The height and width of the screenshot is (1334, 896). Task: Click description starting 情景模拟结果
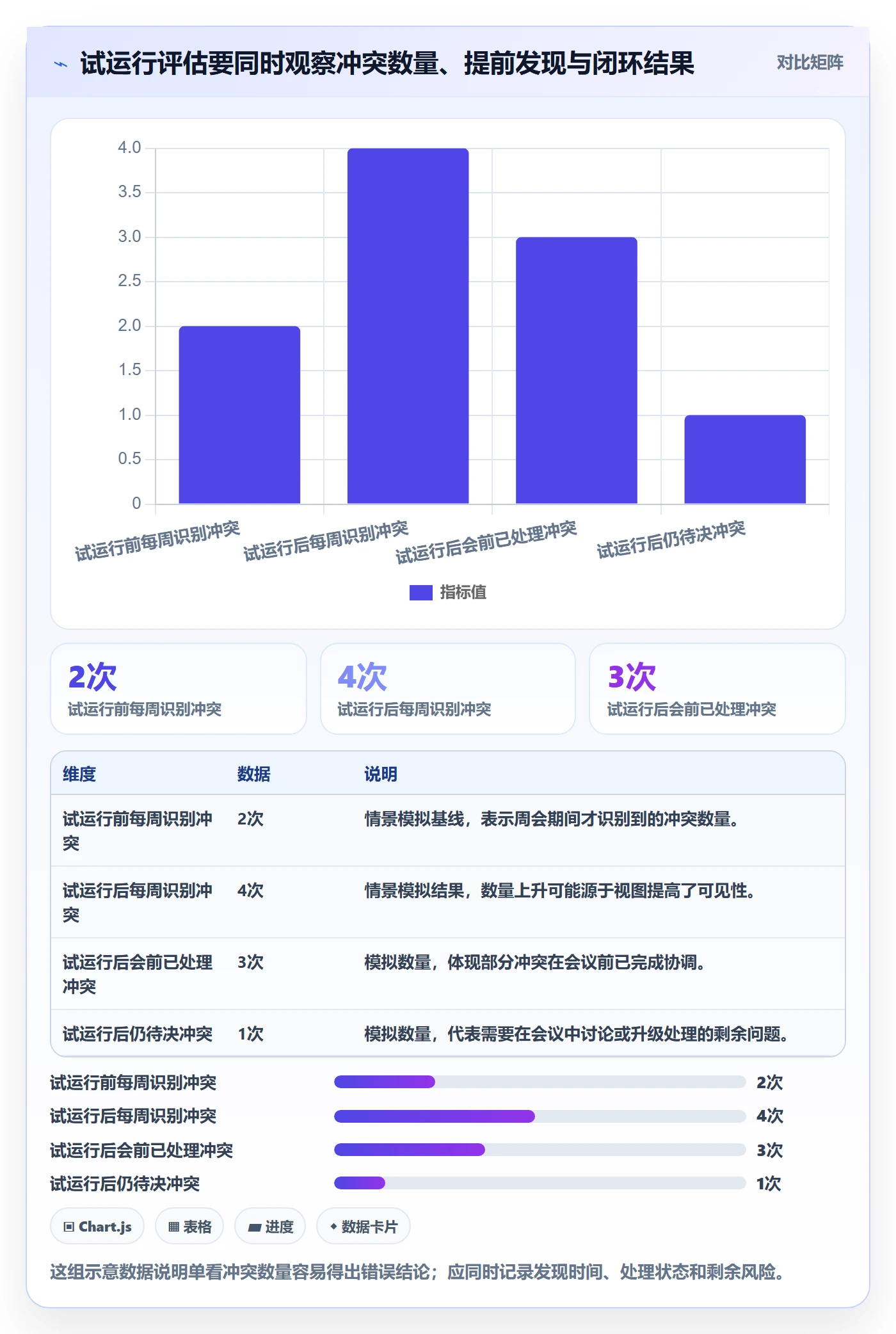(x=560, y=890)
